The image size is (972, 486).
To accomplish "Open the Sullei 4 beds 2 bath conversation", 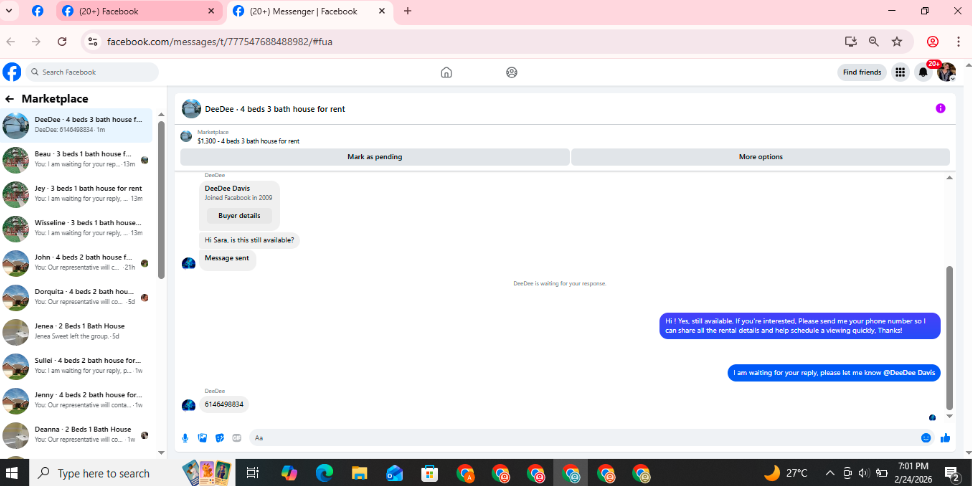I will pos(76,366).
